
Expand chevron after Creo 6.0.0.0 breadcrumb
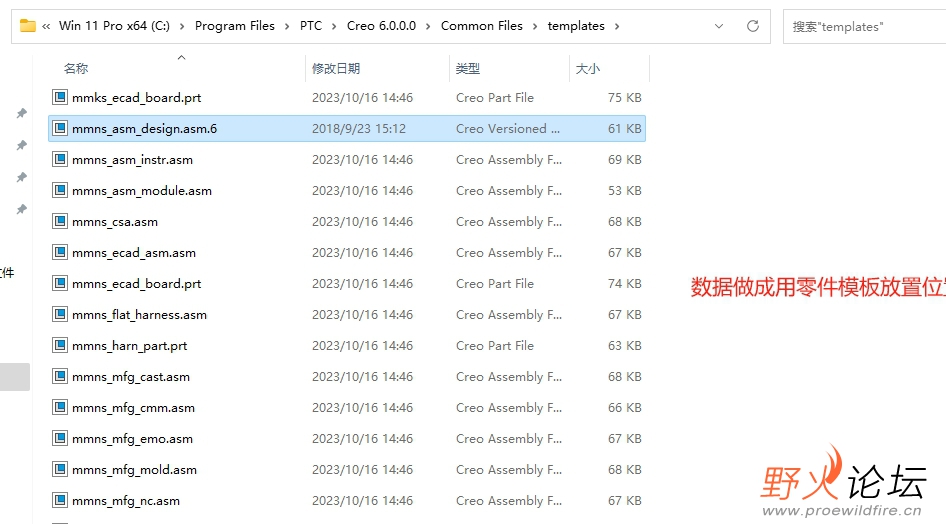pyautogui.click(x=428, y=27)
